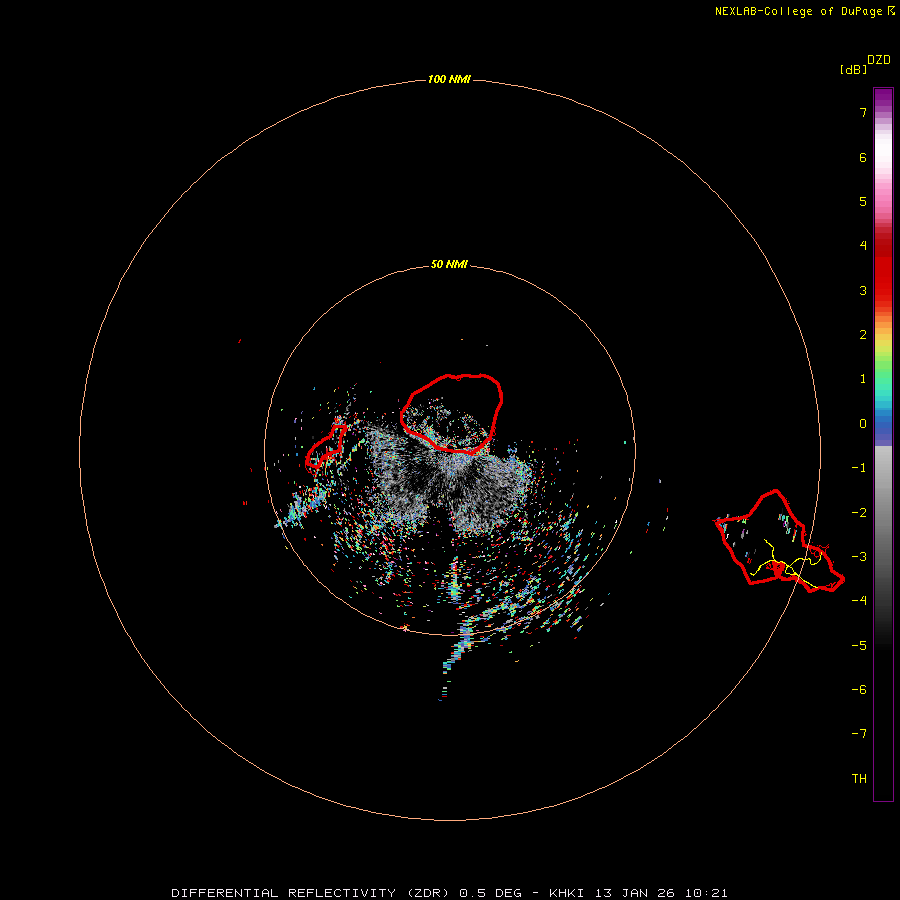Click the 50 NMI range ring label

[449, 264]
